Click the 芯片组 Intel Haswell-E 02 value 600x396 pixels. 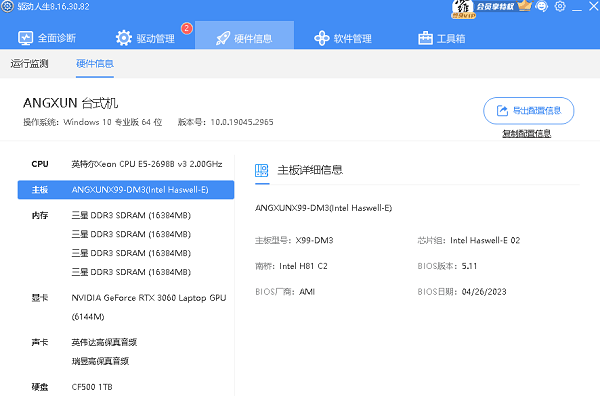(x=485, y=240)
